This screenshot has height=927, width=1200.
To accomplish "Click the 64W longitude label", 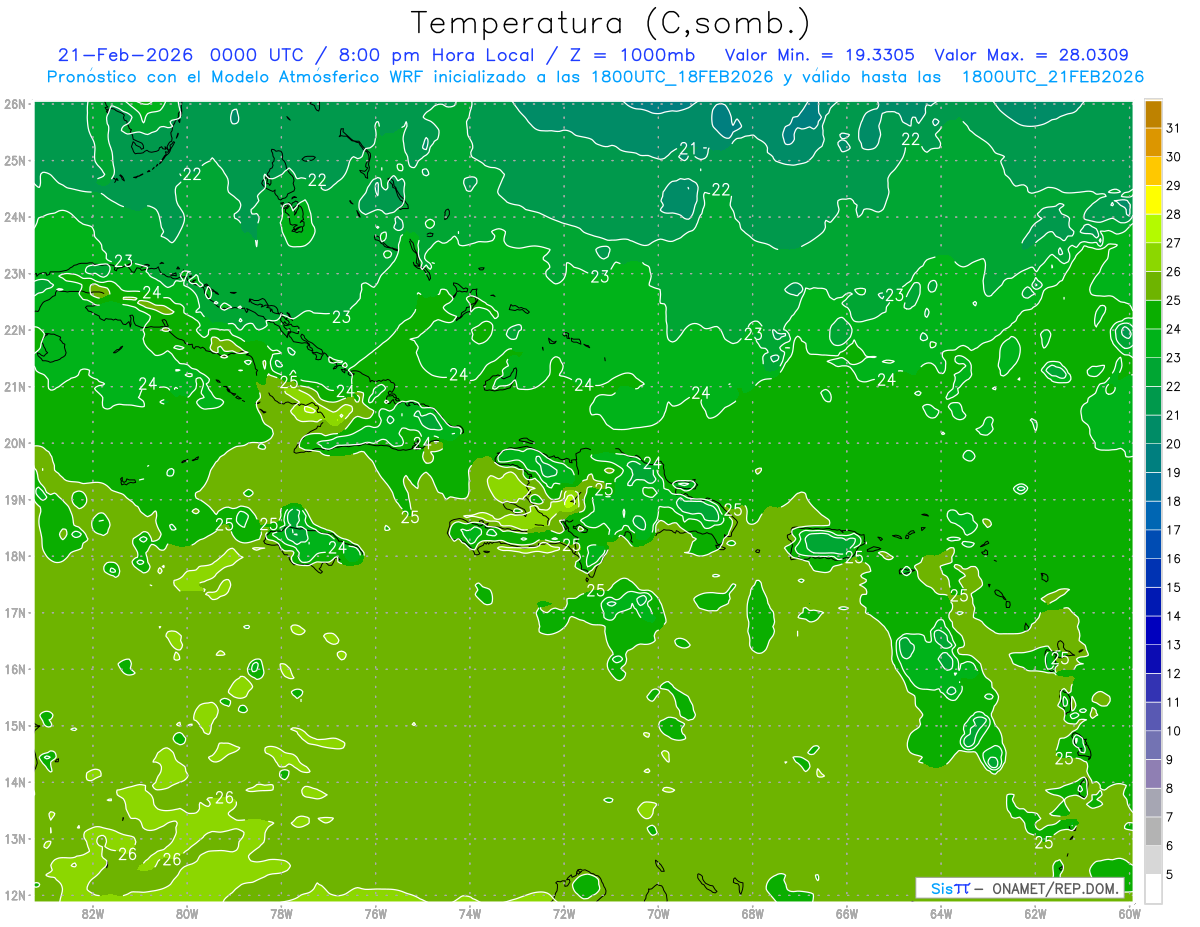I will coord(941,913).
